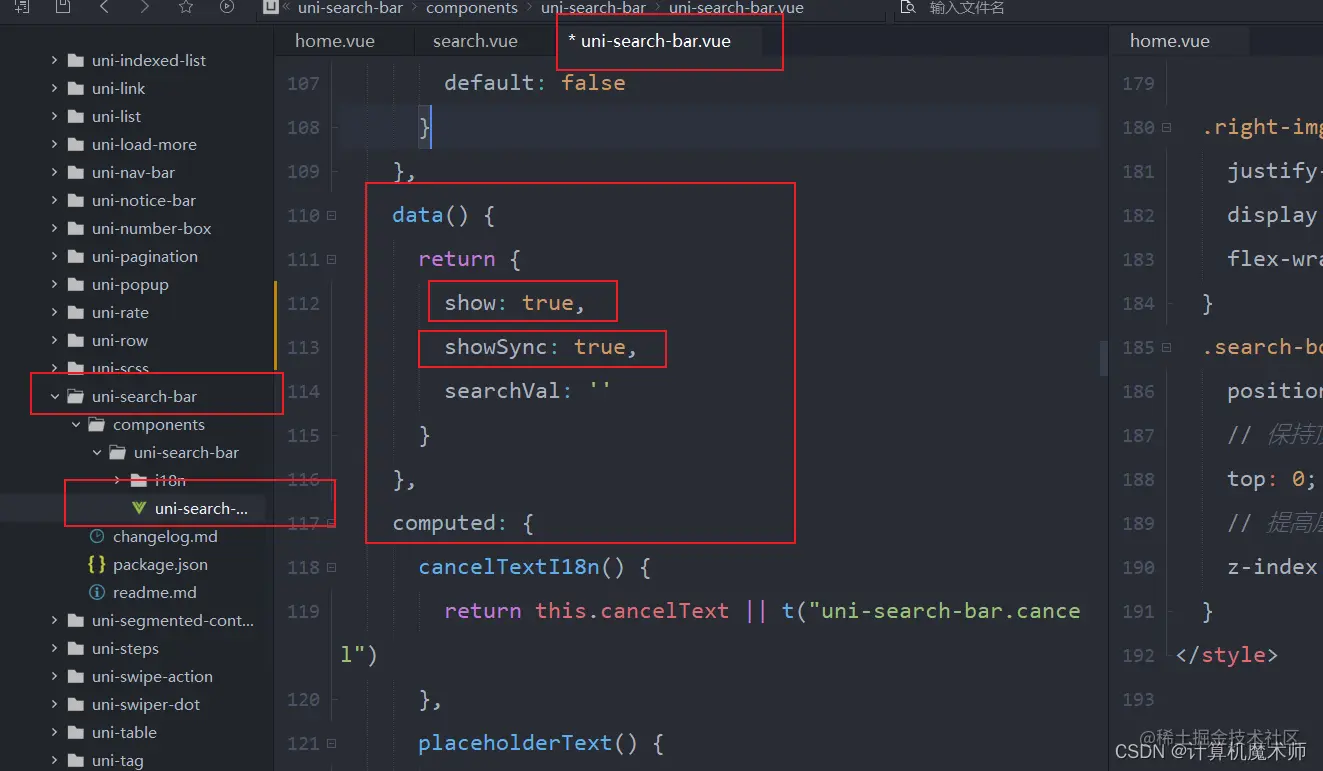
Task: Expand the uni-nav-bar folder chevron
Action: (x=54, y=172)
